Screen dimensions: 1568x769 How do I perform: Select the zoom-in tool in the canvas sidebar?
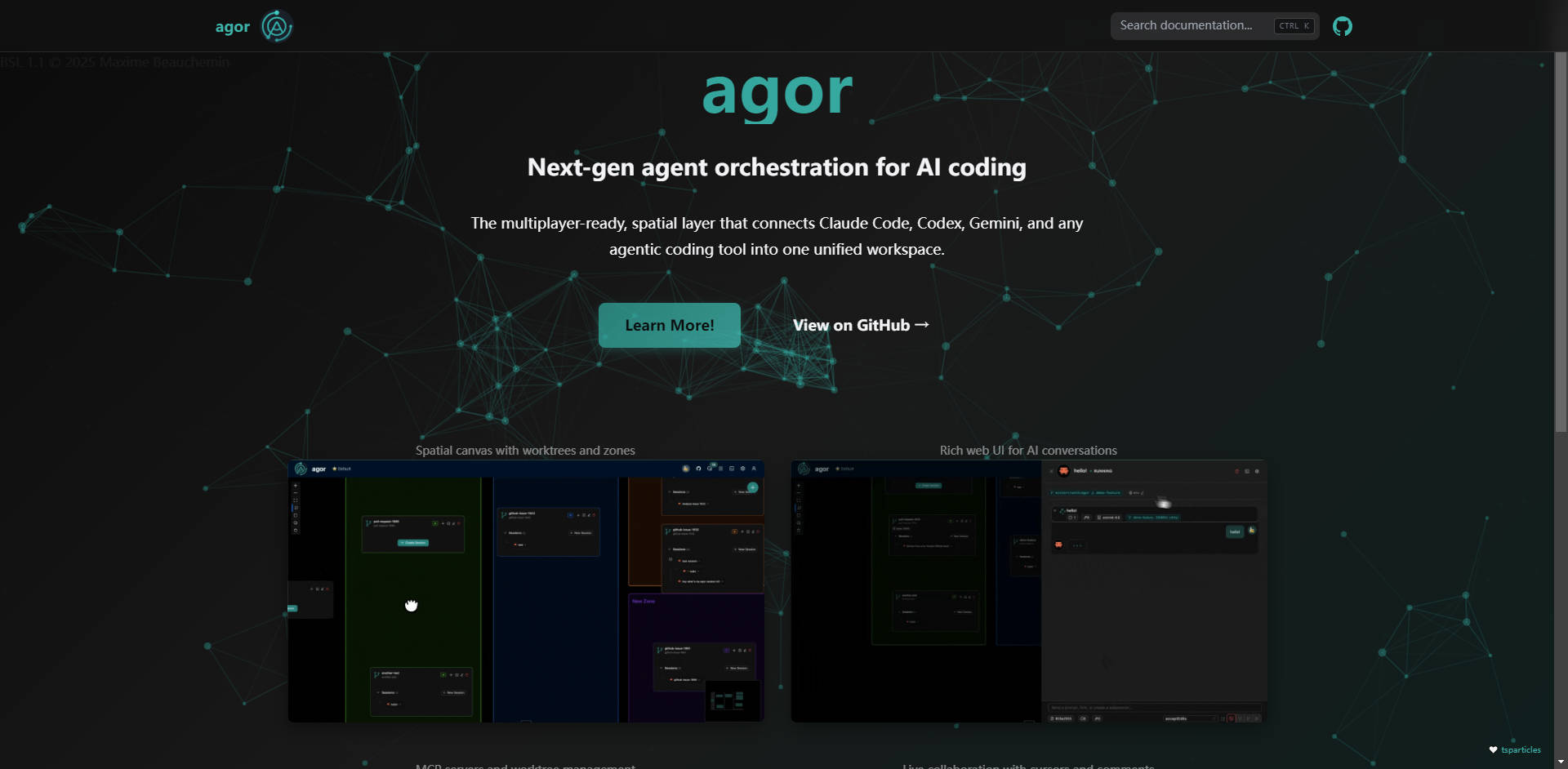pos(296,485)
